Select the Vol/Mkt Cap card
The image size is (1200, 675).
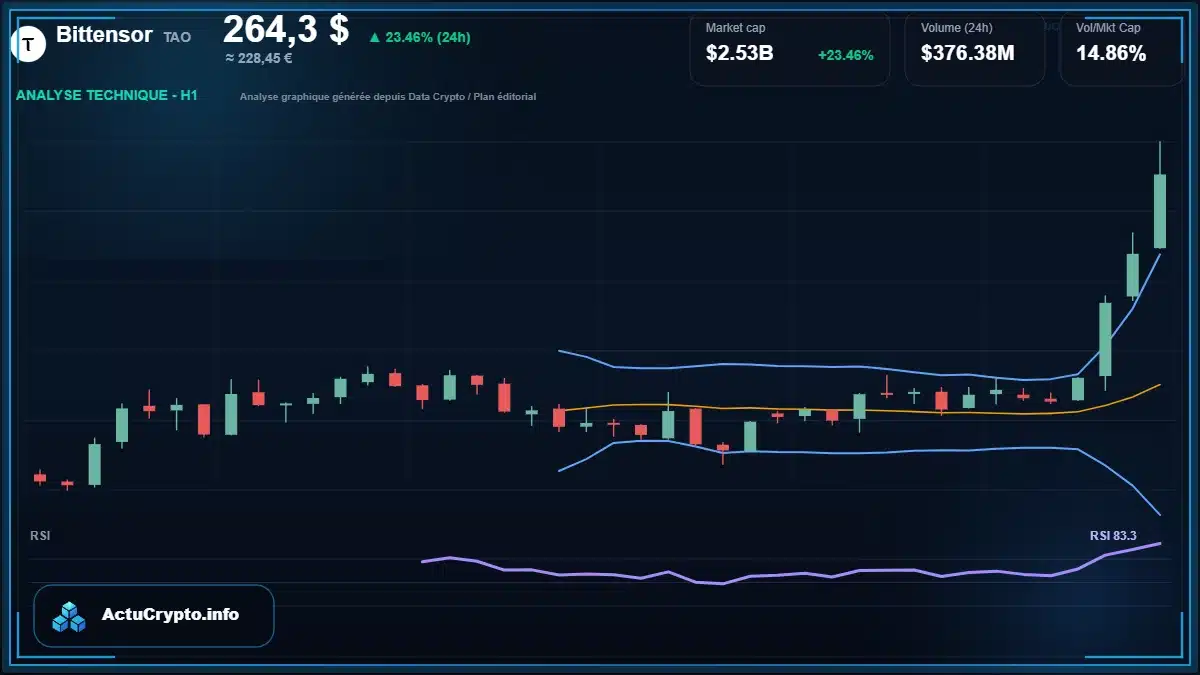1121,48
